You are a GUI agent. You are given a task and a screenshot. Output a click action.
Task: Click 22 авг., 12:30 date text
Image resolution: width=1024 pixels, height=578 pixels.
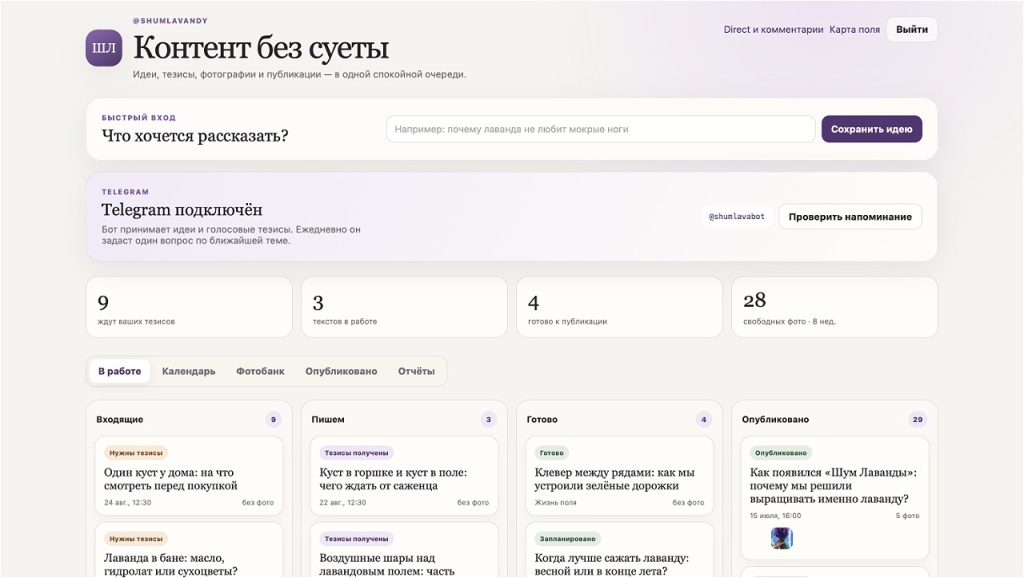click(x=343, y=502)
